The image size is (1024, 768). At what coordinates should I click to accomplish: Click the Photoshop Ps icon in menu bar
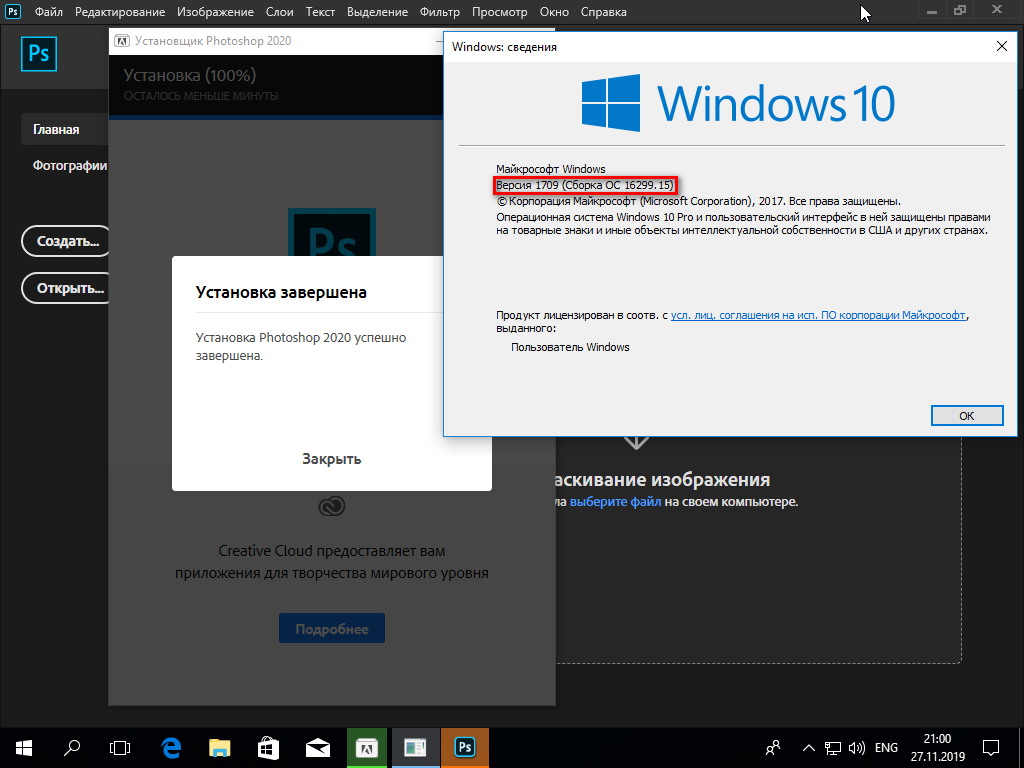click(x=13, y=12)
